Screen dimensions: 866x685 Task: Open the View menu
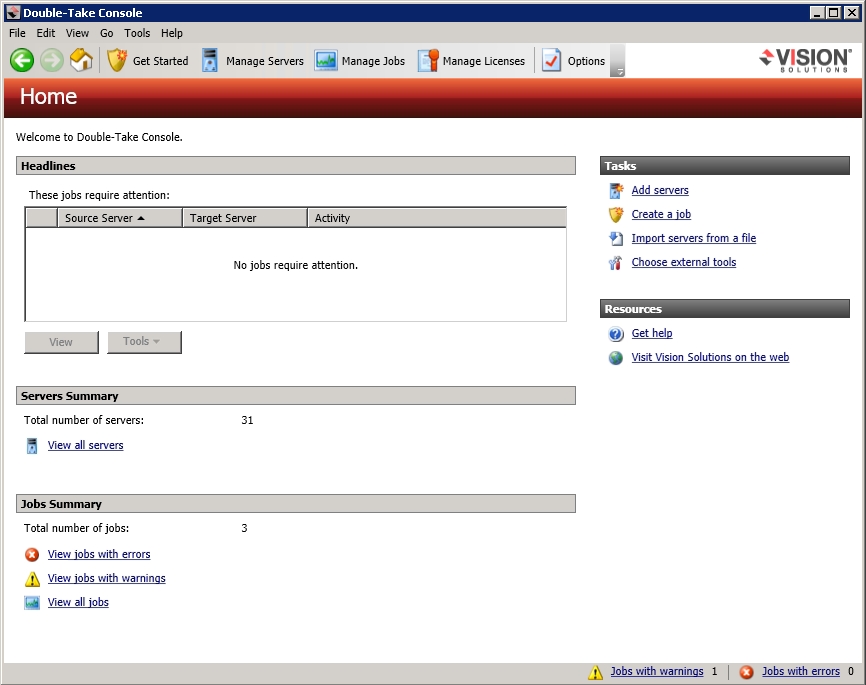(x=77, y=33)
